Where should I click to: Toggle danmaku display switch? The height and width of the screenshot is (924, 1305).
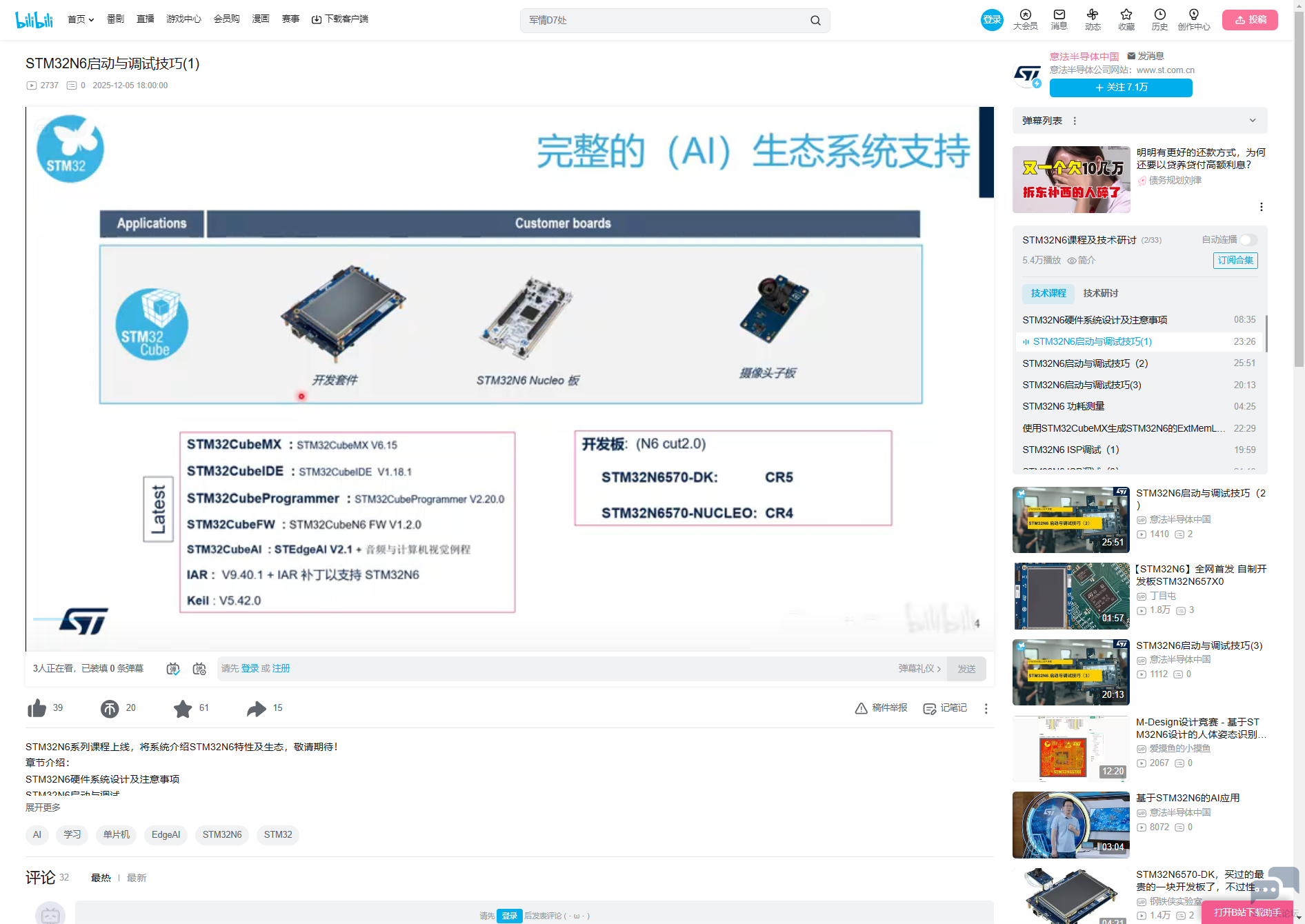(x=173, y=669)
